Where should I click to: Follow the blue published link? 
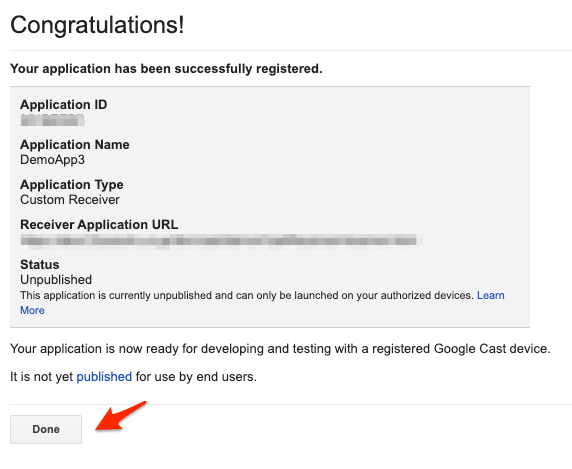tap(104, 376)
